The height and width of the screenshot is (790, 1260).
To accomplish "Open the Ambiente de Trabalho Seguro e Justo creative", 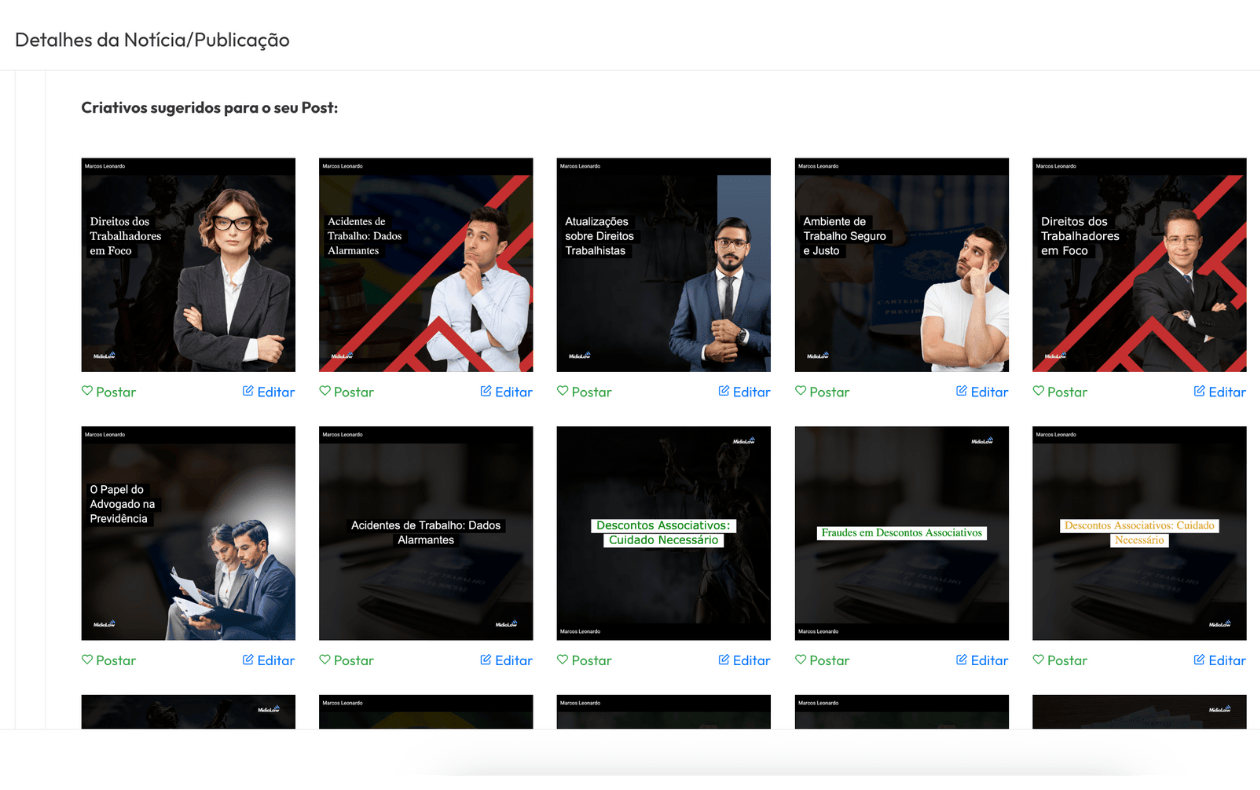I will click(902, 265).
